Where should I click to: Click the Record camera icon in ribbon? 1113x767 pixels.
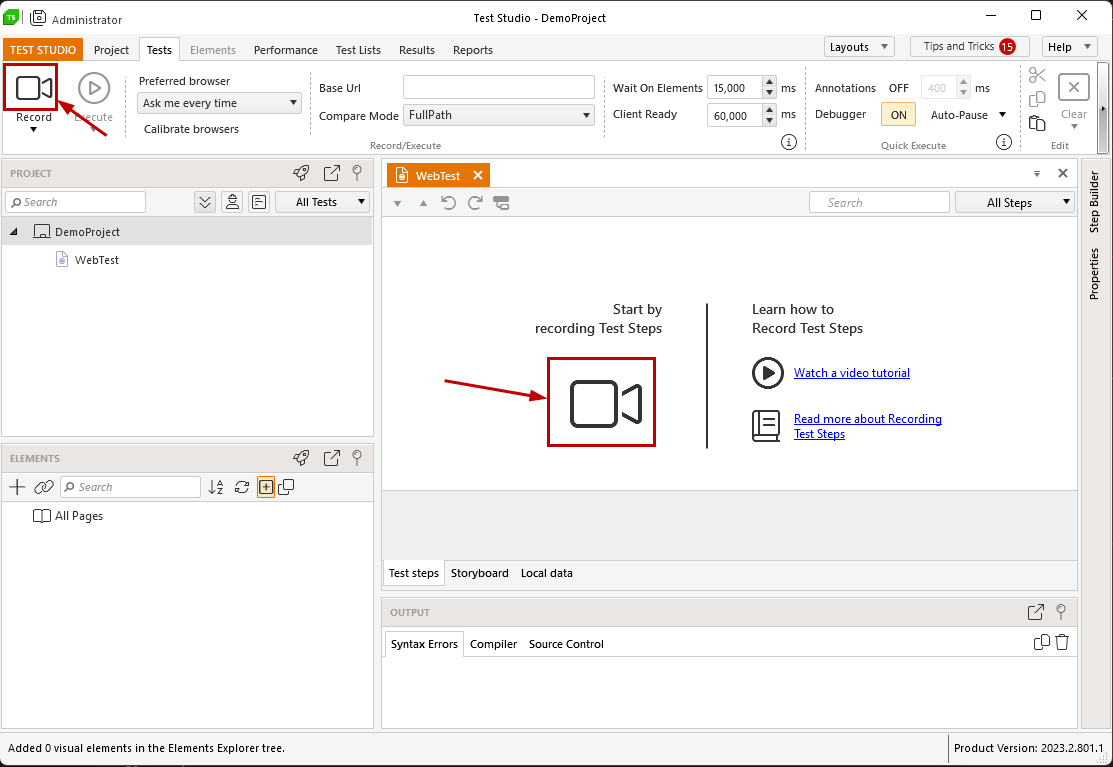[x=33, y=88]
